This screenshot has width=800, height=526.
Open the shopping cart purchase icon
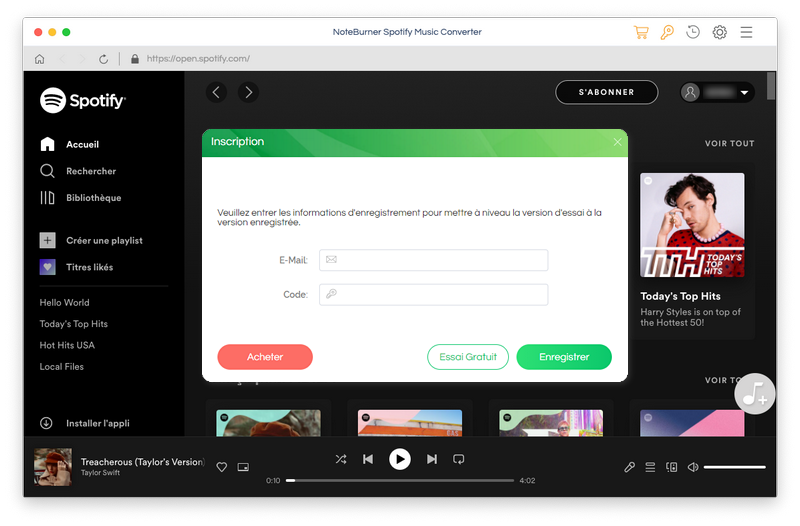point(641,32)
